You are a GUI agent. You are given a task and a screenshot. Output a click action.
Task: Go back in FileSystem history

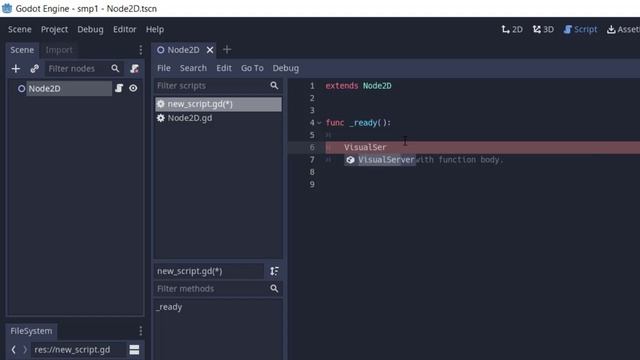[13, 350]
